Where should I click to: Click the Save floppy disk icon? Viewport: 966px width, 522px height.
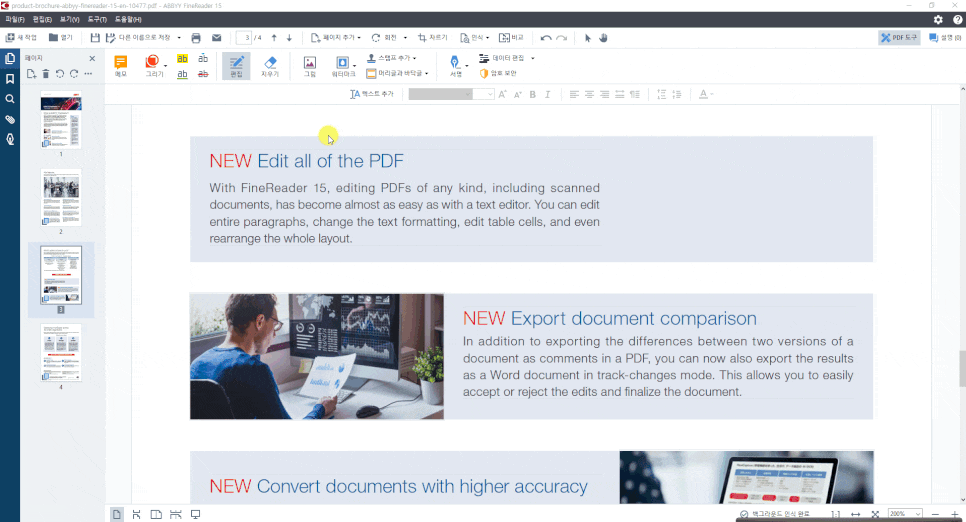(95, 38)
